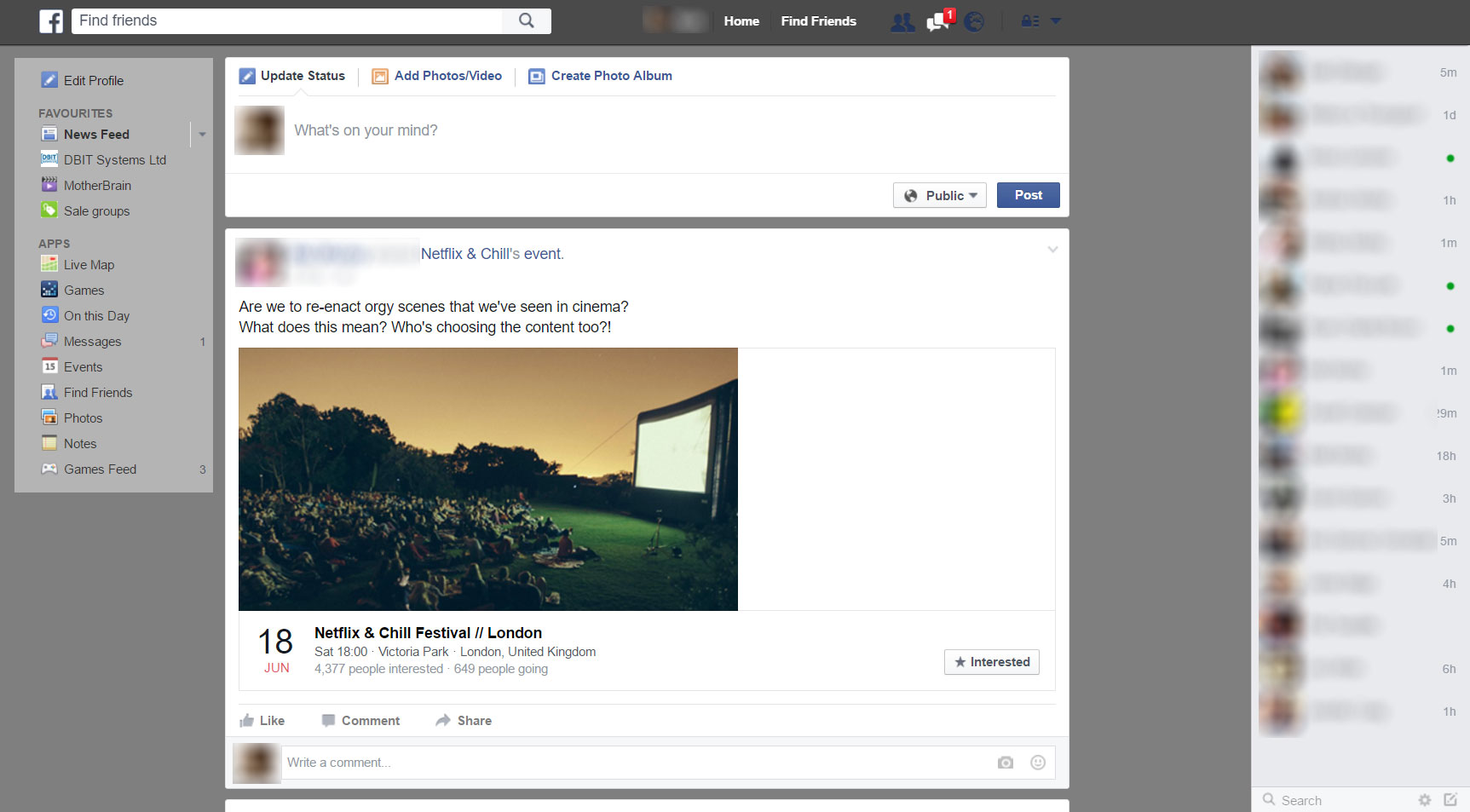
Task: Click the chat Search field
Action: pyautogui.click(x=1334, y=800)
